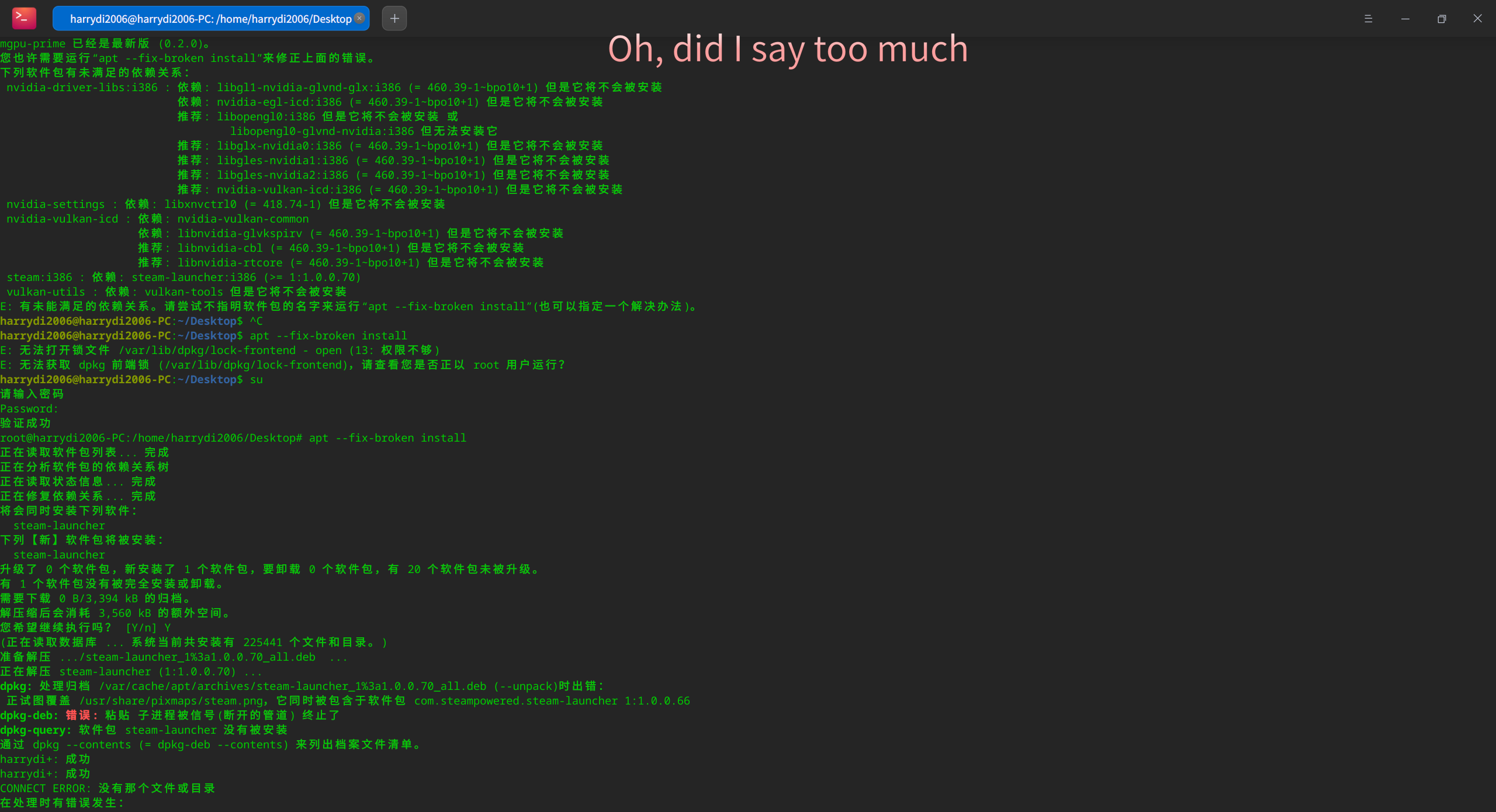The height and width of the screenshot is (812, 1496).
Task: Click the red terminal app icon
Action: [x=24, y=18]
